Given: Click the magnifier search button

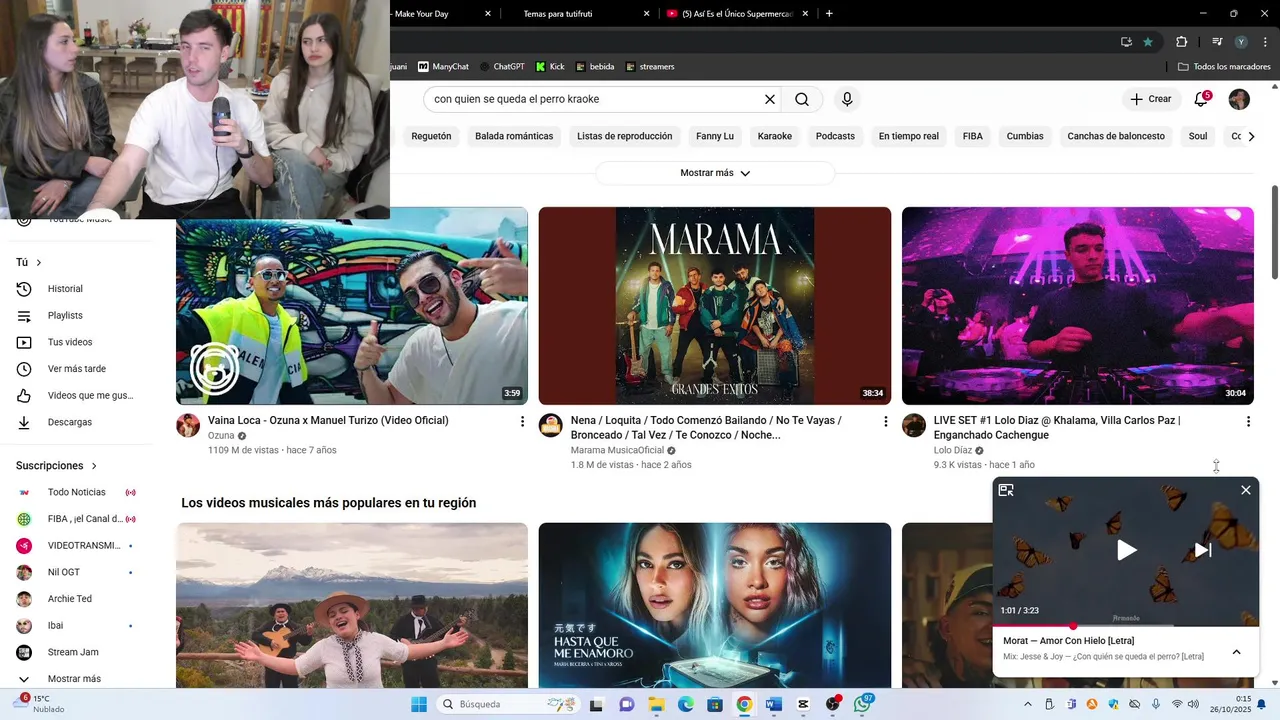Looking at the screenshot, I should pyautogui.click(x=802, y=99).
